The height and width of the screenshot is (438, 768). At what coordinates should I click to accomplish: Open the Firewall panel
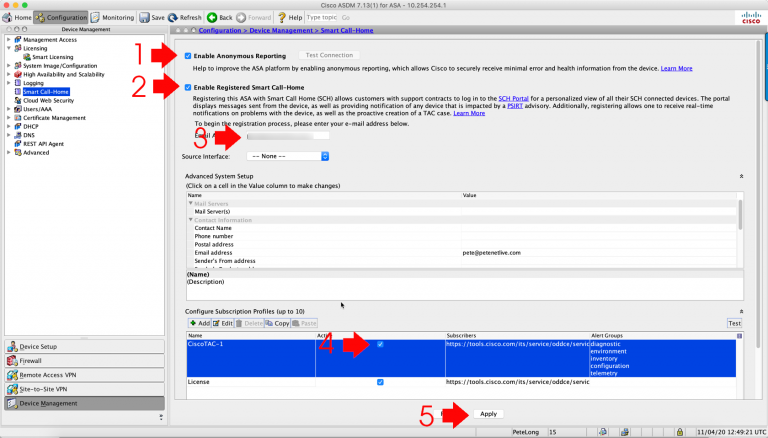84,361
